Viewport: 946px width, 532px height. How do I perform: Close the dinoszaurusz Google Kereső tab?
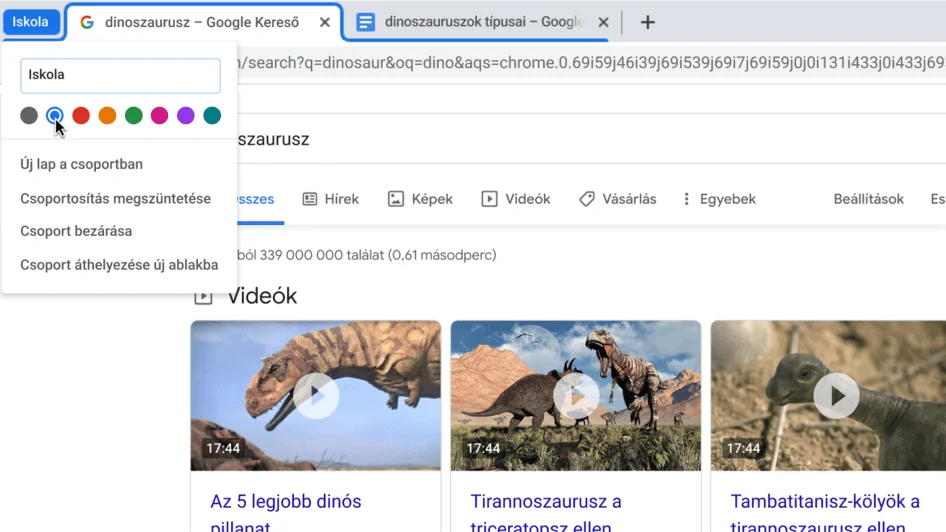point(325,22)
